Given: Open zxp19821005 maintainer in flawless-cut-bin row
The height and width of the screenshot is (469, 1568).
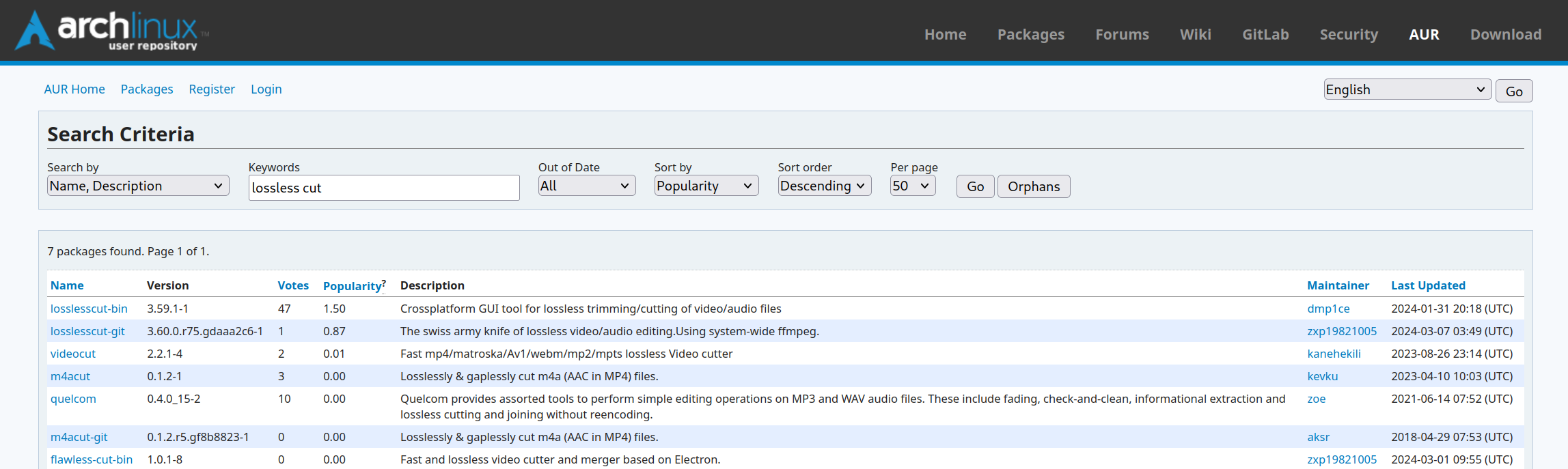Looking at the screenshot, I should click(1342, 459).
